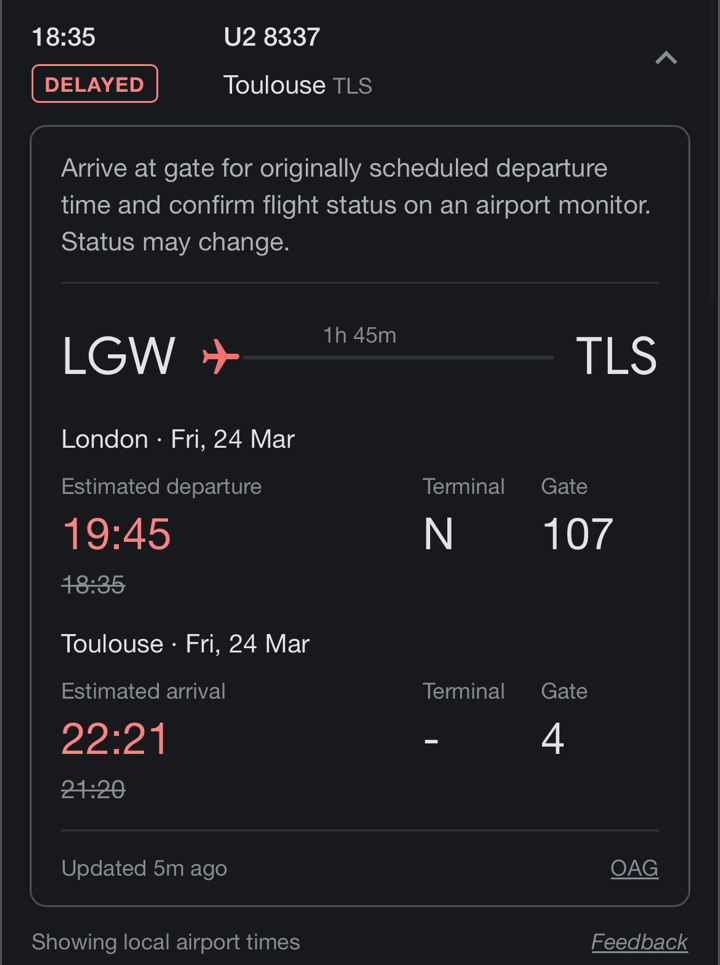
Task: Select the 19:45 estimated departure time
Action: 116,533
